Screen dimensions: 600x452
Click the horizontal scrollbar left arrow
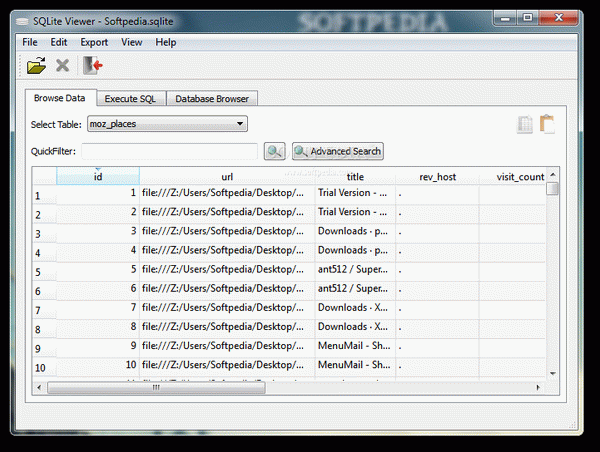[x=39, y=387]
